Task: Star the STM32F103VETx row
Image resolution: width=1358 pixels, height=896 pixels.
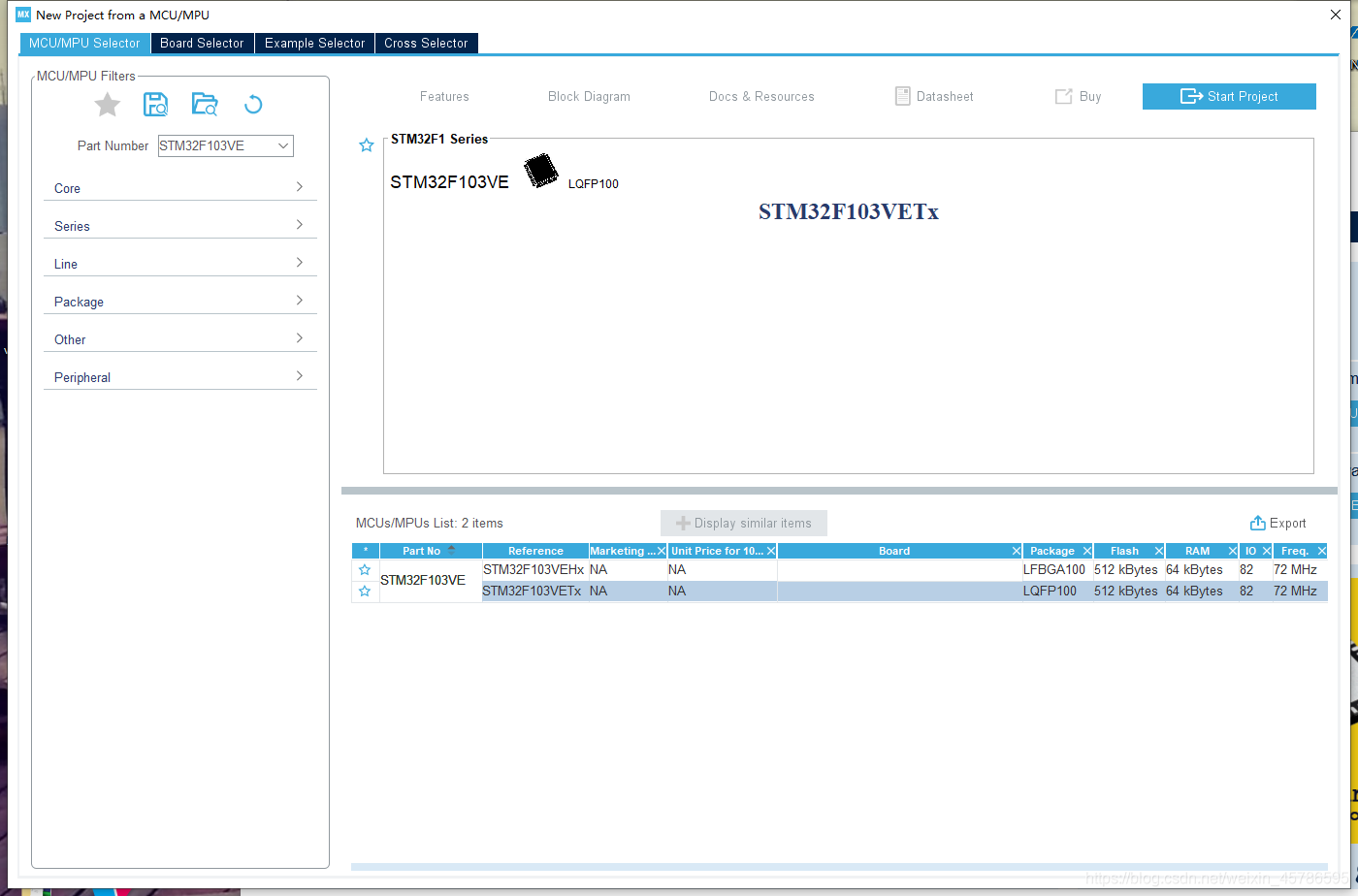Action: coord(365,592)
